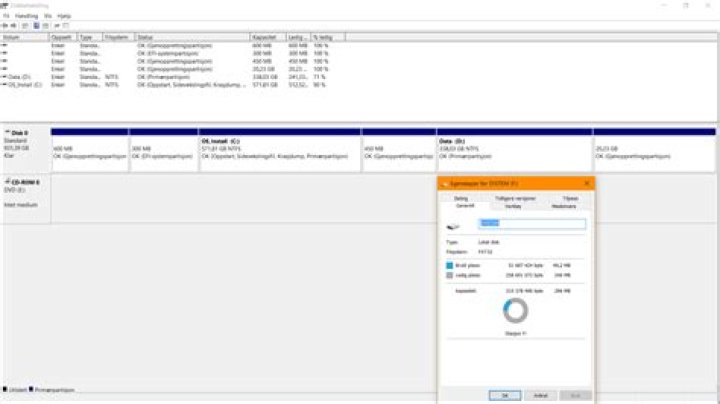Click the drive icon of Data (D:) row

coord(4,77)
